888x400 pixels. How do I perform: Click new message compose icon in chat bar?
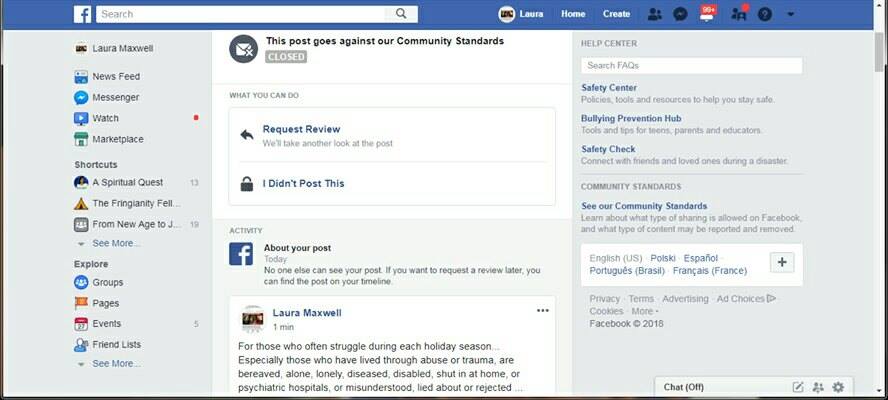(797, 387)
